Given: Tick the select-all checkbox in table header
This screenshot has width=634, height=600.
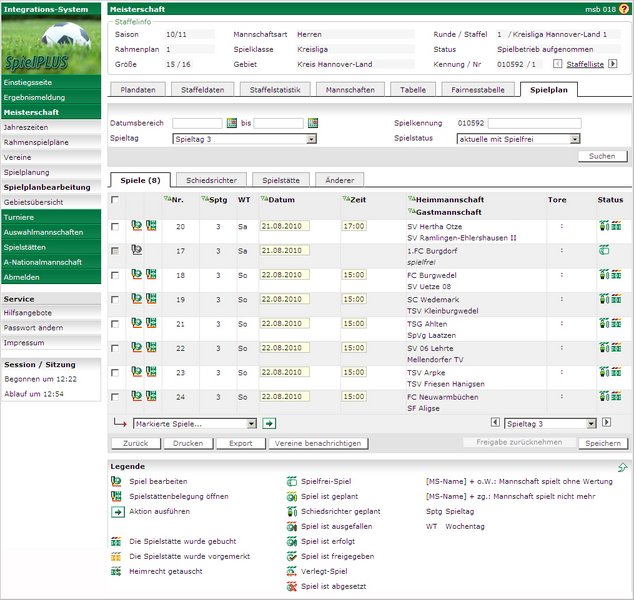Looking at the screenshot, I should (115, 200).
